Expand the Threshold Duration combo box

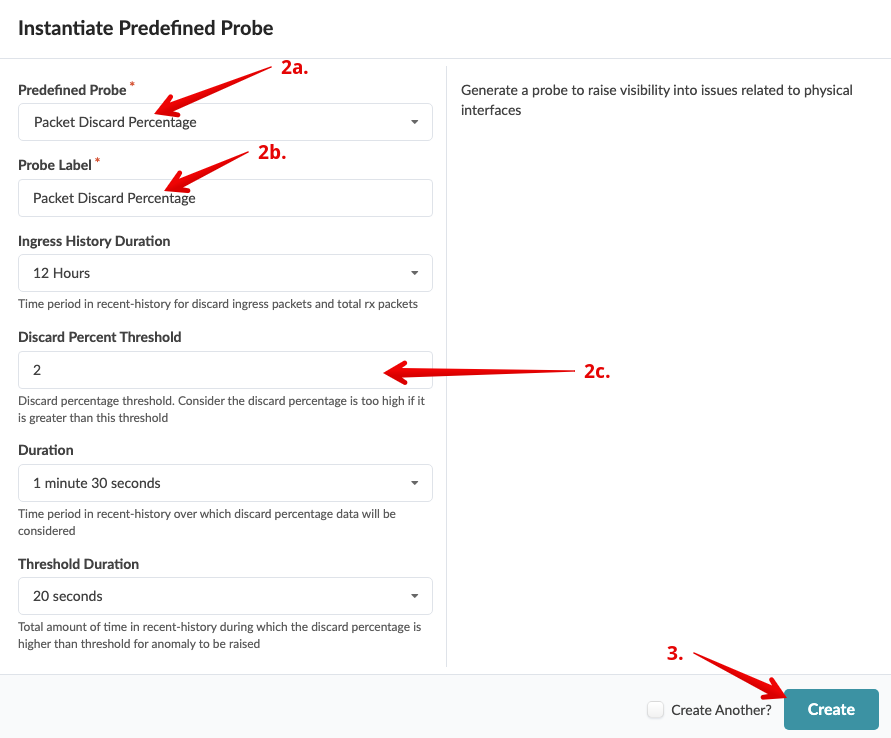pyautogui.click(x=225, y=596)
